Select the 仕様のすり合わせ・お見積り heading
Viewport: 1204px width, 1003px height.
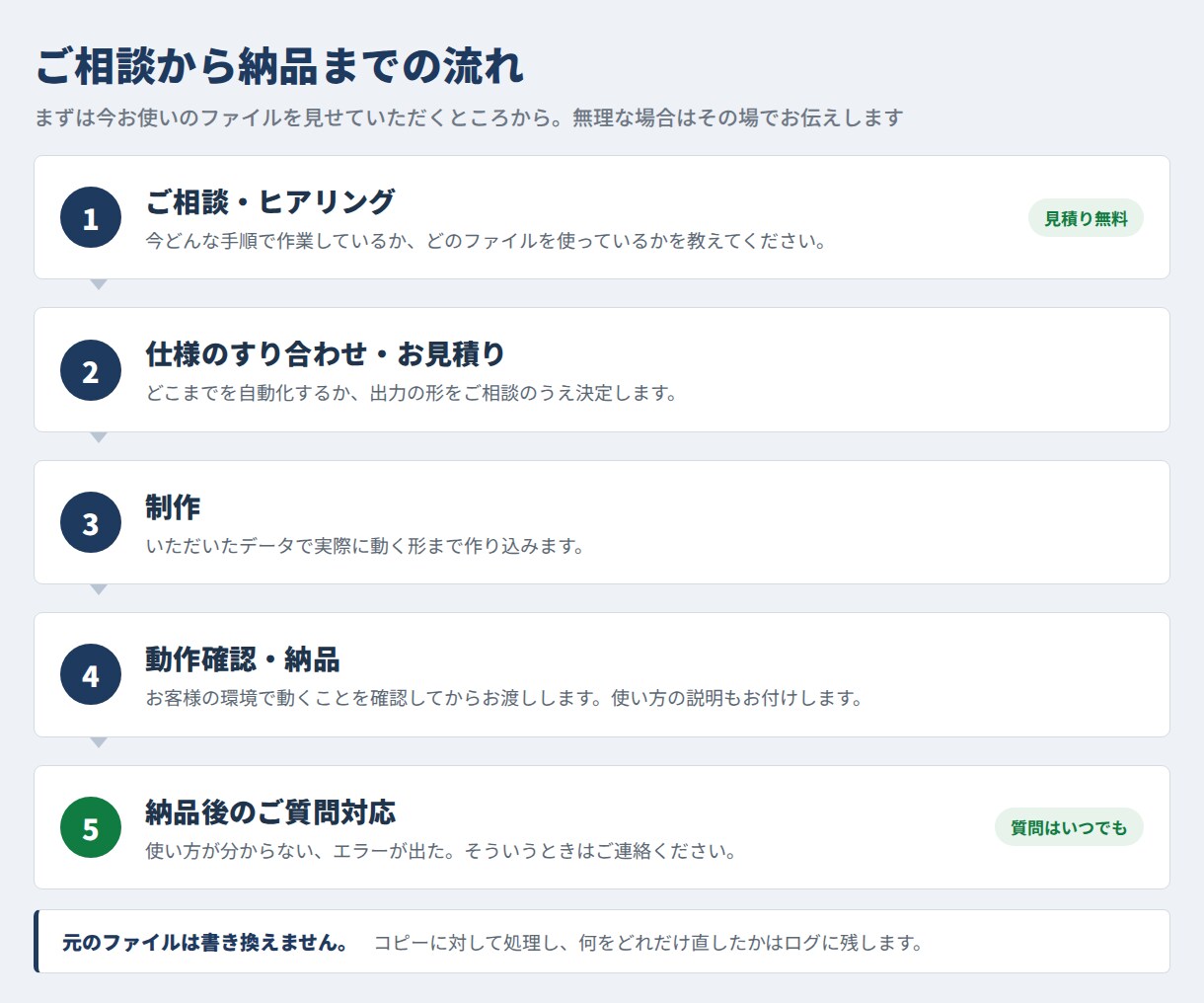326,353
